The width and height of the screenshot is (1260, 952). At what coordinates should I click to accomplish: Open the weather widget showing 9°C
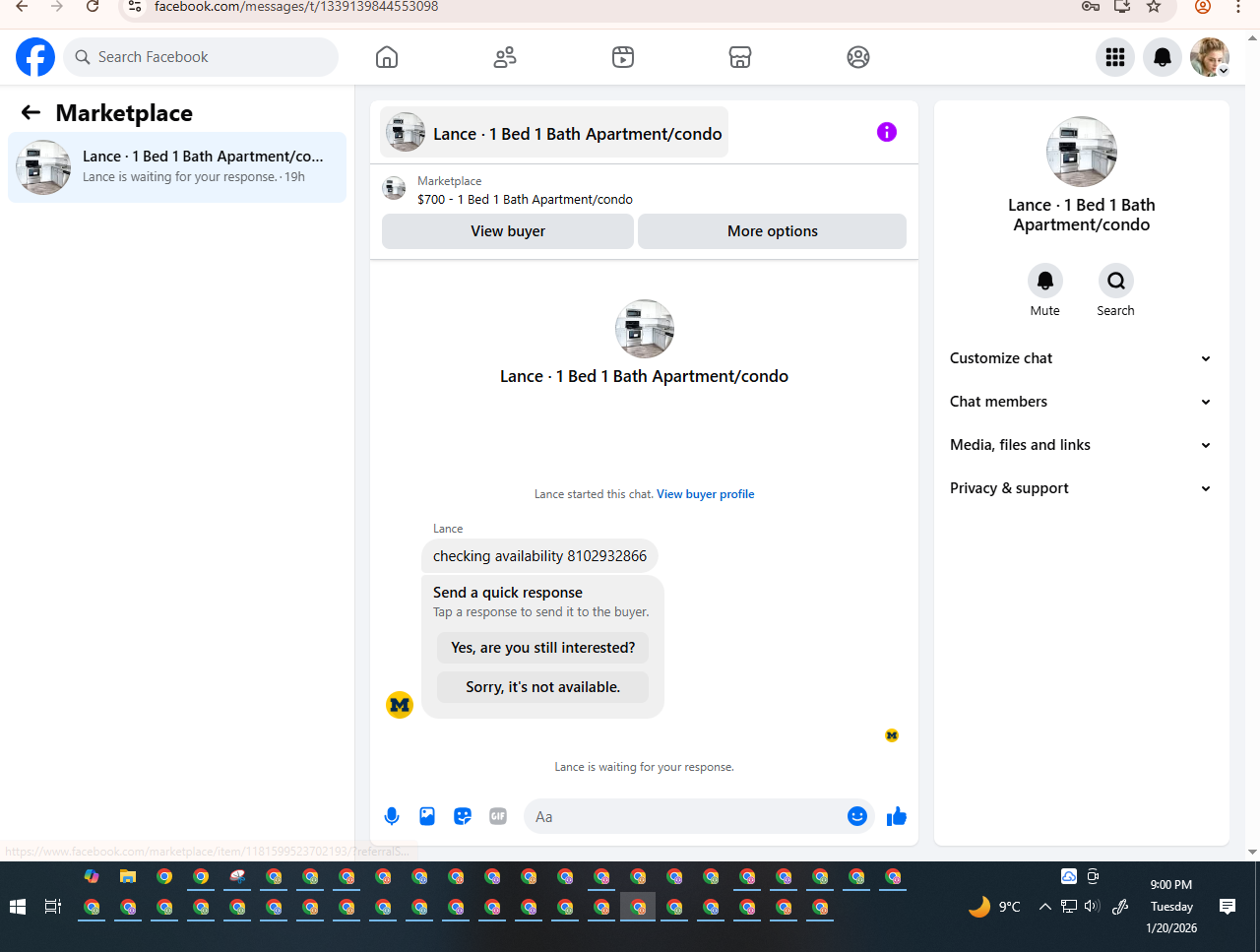tap(995, 907)
